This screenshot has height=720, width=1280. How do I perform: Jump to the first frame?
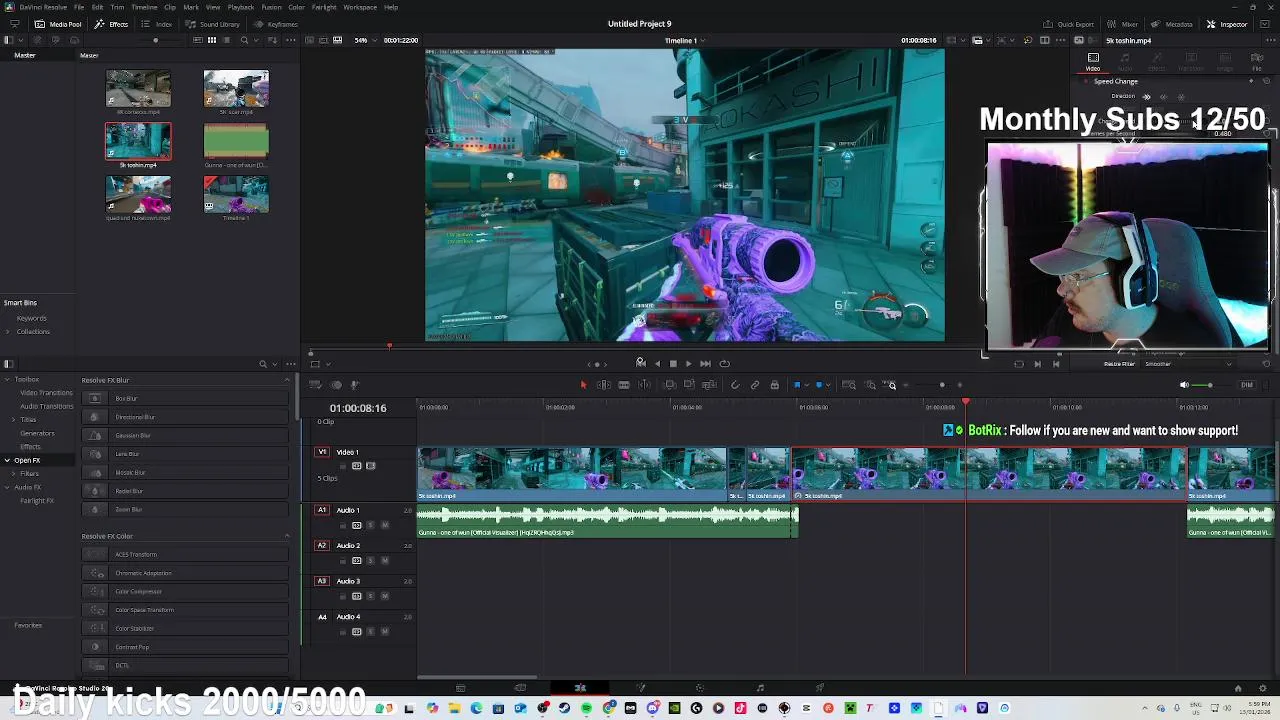[x=641, y=364]
